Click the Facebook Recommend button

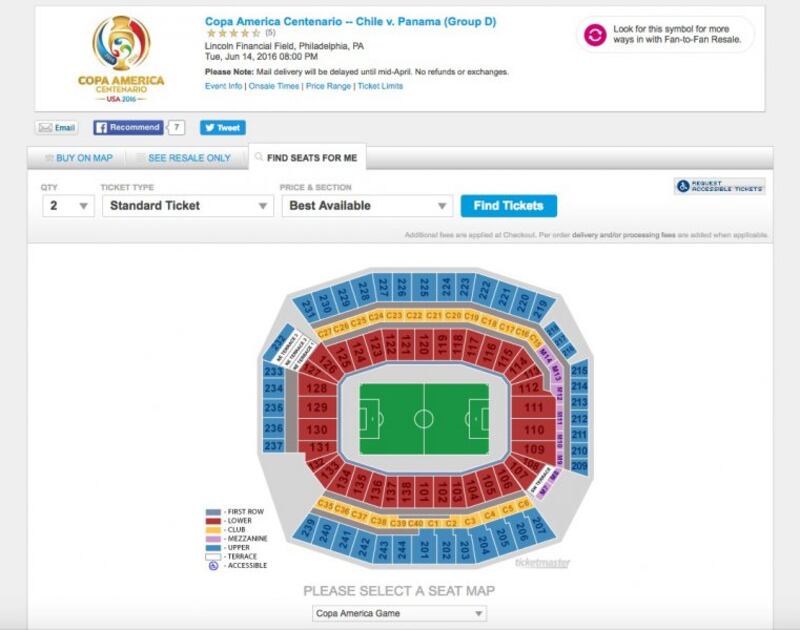[x=128, y=128]
